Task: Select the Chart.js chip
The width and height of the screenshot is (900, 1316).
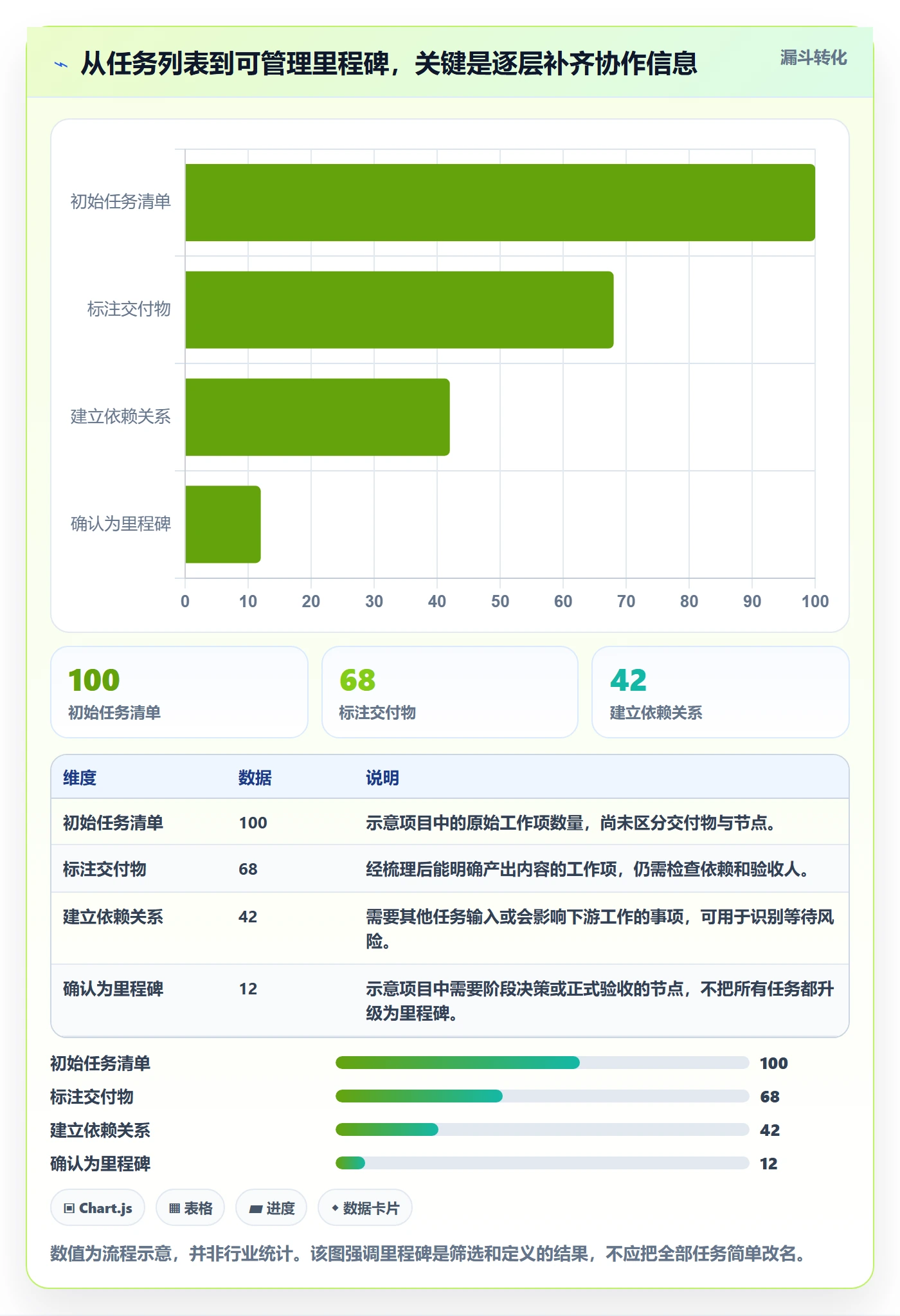Action: click(x=98, y=1208)
